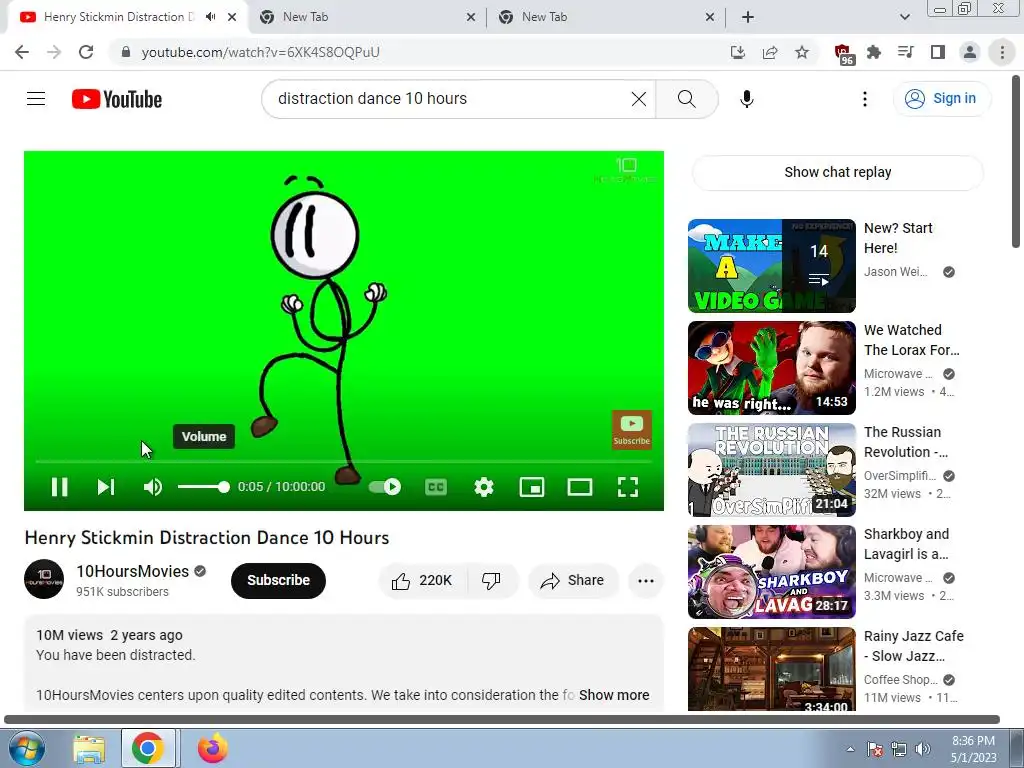The image size is (1024, 768).
Task: Open the Chrome three-dot menu
Action: 1002,52
